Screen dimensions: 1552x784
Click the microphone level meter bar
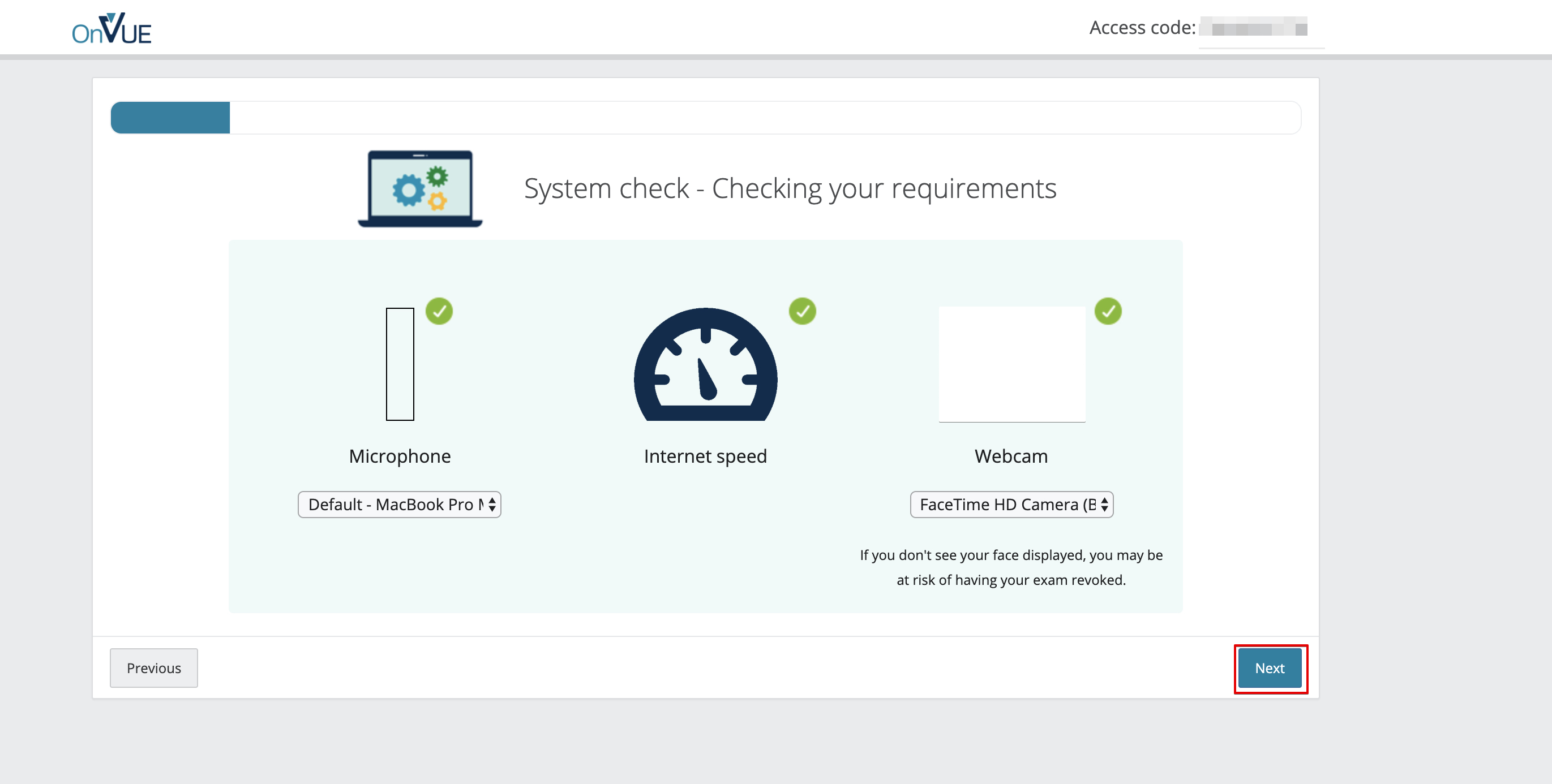[x=400, y=364]
